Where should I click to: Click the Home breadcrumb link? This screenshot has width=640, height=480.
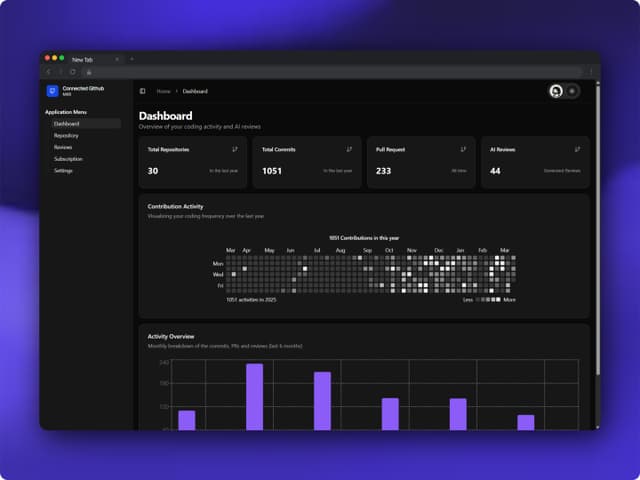coord(163,91)
